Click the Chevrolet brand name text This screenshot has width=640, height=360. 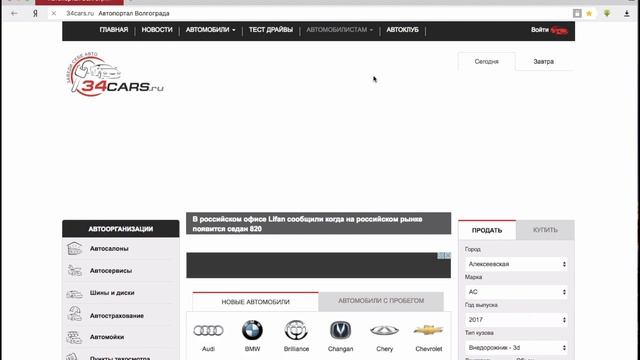[429, 349]
